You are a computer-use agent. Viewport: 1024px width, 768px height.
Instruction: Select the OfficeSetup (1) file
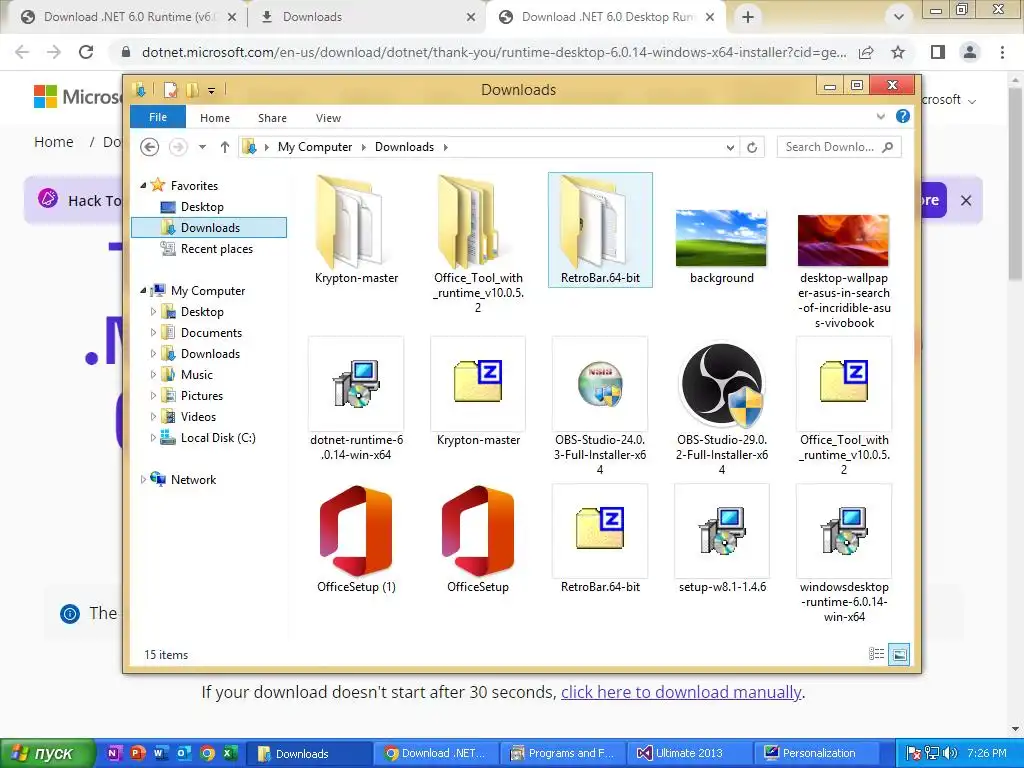click(356, 539)
